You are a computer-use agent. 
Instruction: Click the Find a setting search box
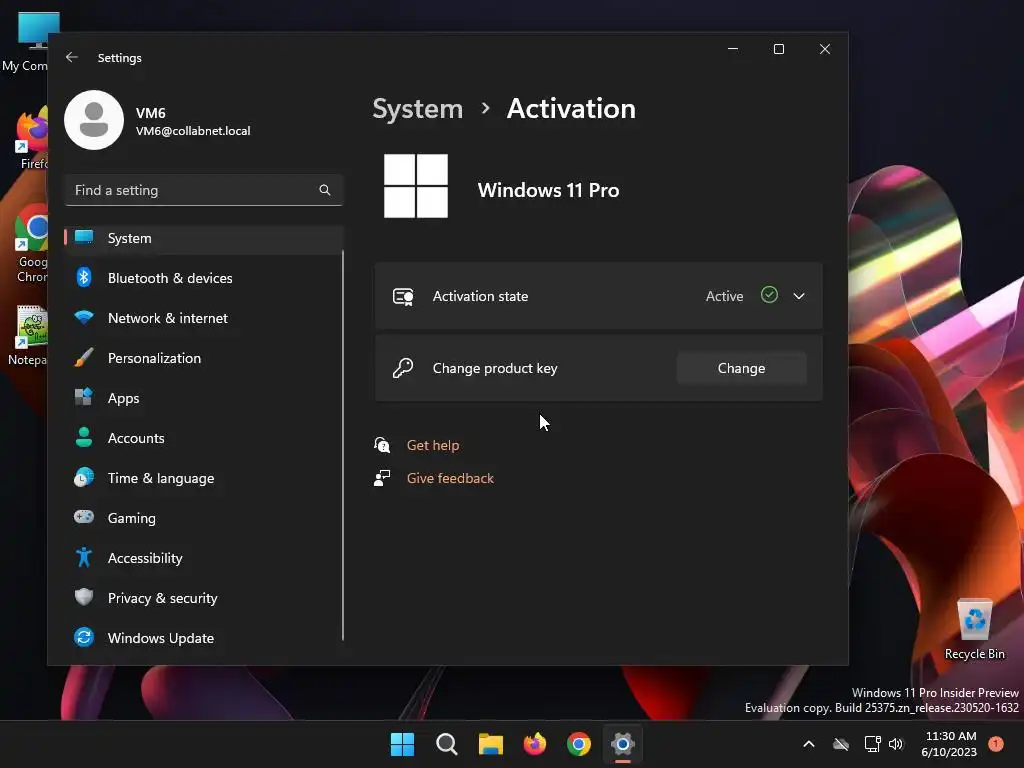click(204, 190)
